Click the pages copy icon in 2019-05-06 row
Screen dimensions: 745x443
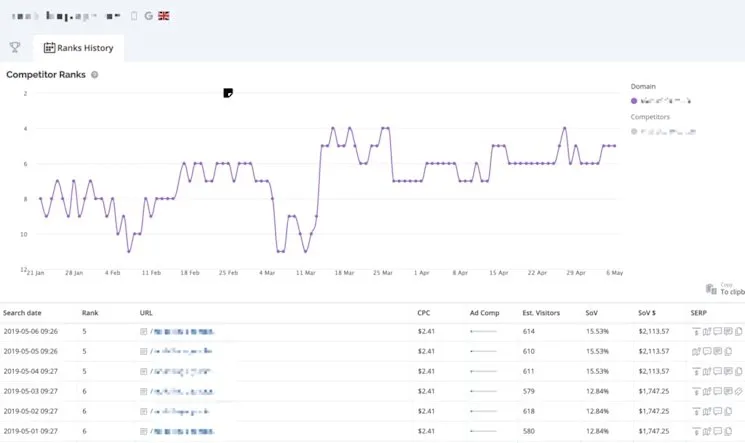(738, 331)
